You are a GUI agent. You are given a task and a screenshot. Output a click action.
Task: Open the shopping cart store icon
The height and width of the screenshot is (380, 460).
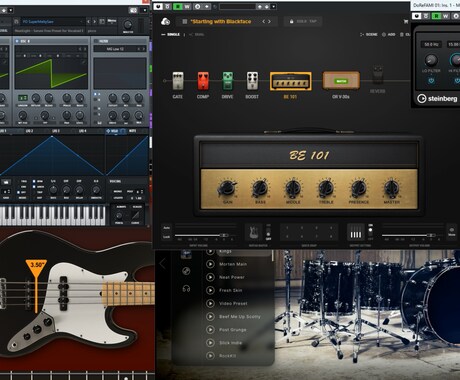tap(406, 22)
